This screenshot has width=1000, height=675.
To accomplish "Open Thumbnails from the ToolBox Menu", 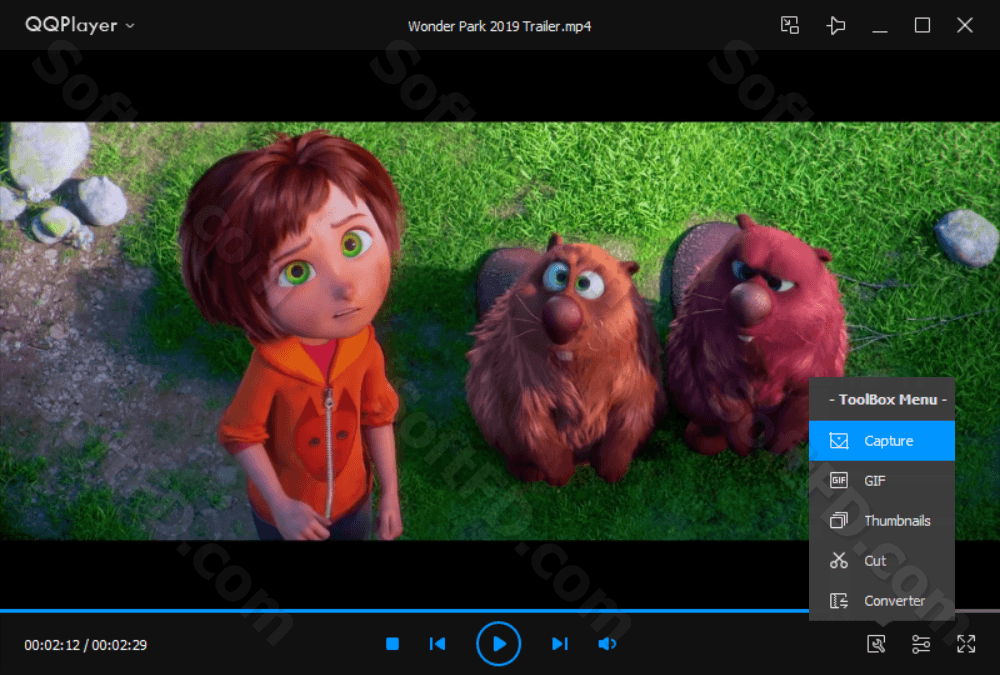I will pyautogui.click(x=881, y=521).
